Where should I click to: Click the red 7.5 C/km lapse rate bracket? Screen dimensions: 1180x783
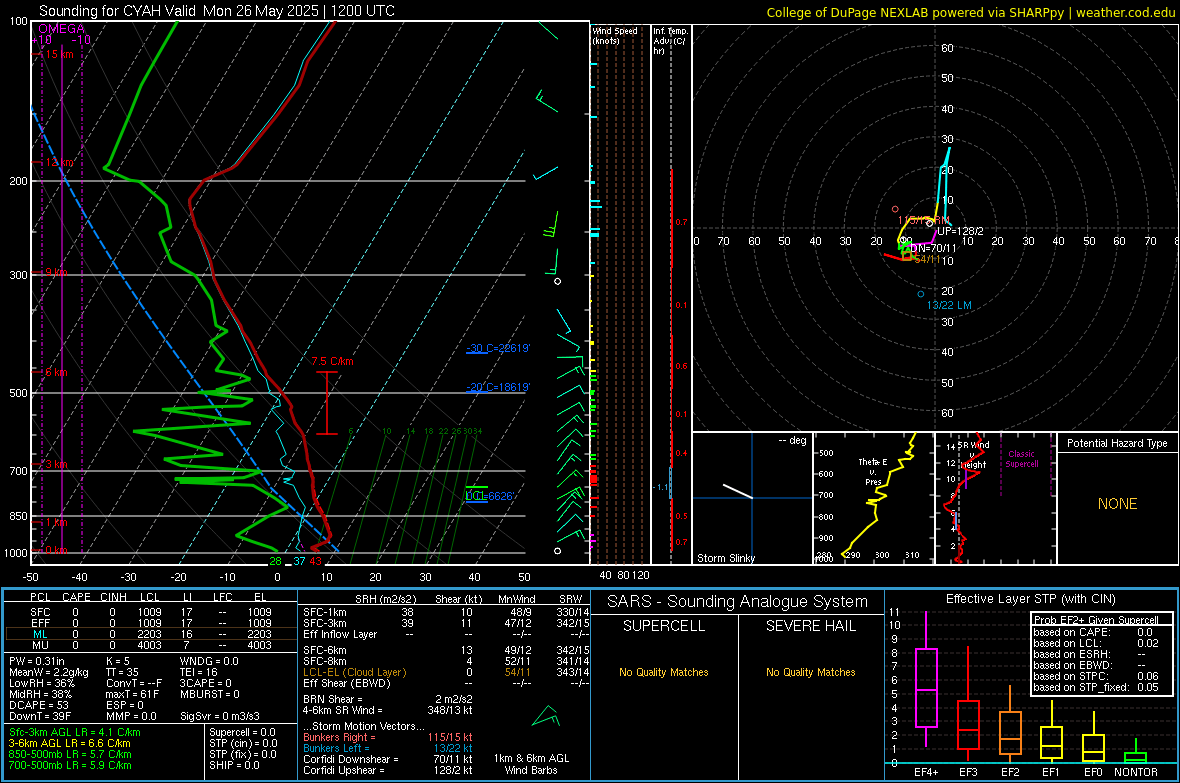[327, 403]
